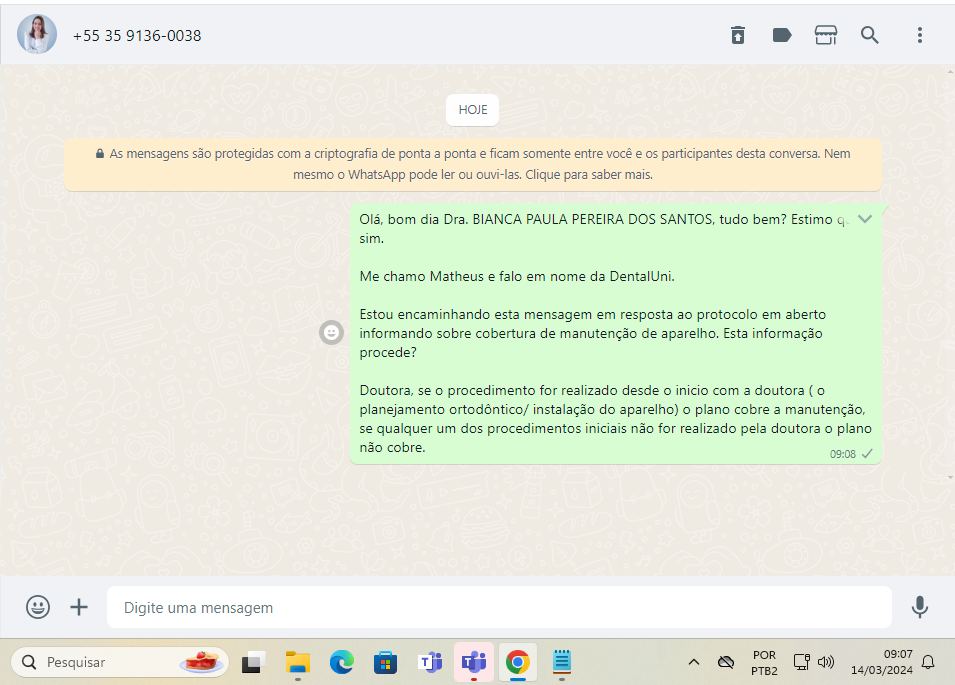The width and height of the screenshot is (955, 685).
Task: Change the keyboard language POR PTB2
Action: (x=764, y=662)
